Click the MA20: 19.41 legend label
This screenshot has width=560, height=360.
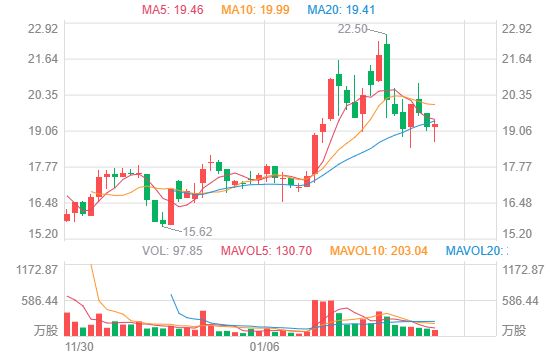coord(341,9)
